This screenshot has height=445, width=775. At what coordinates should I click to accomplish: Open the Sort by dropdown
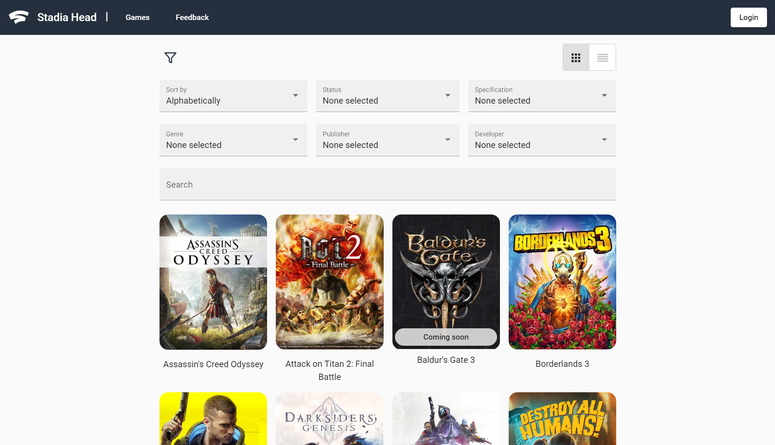tap(233, 96)
